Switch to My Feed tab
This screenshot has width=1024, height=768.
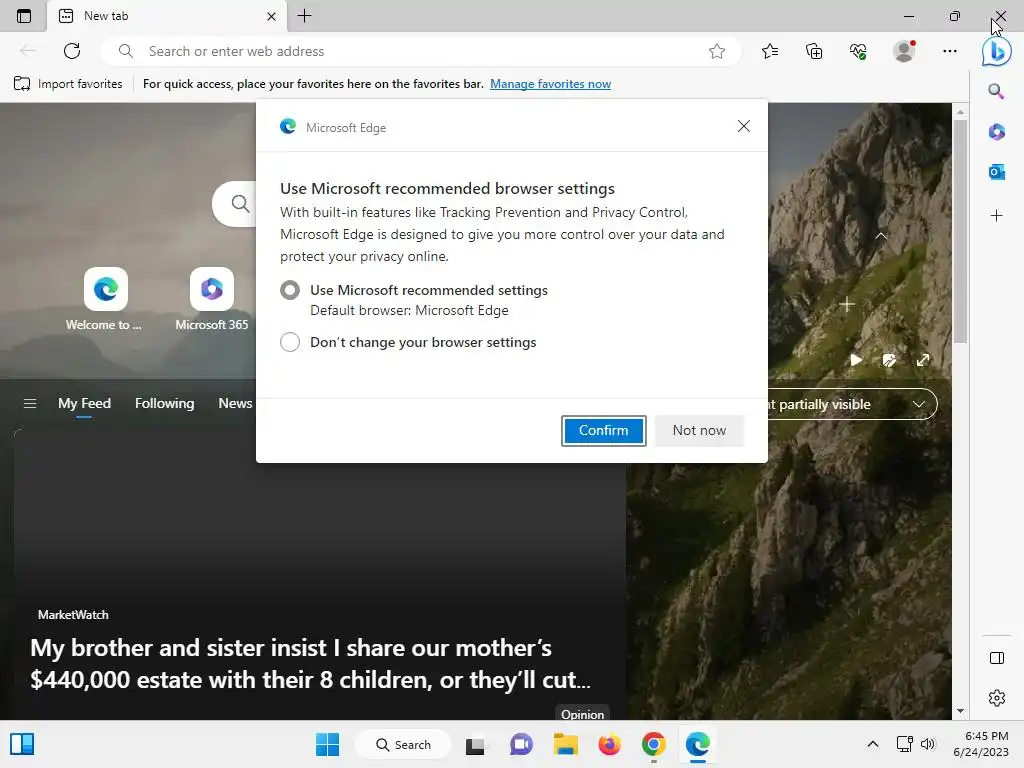84,404
